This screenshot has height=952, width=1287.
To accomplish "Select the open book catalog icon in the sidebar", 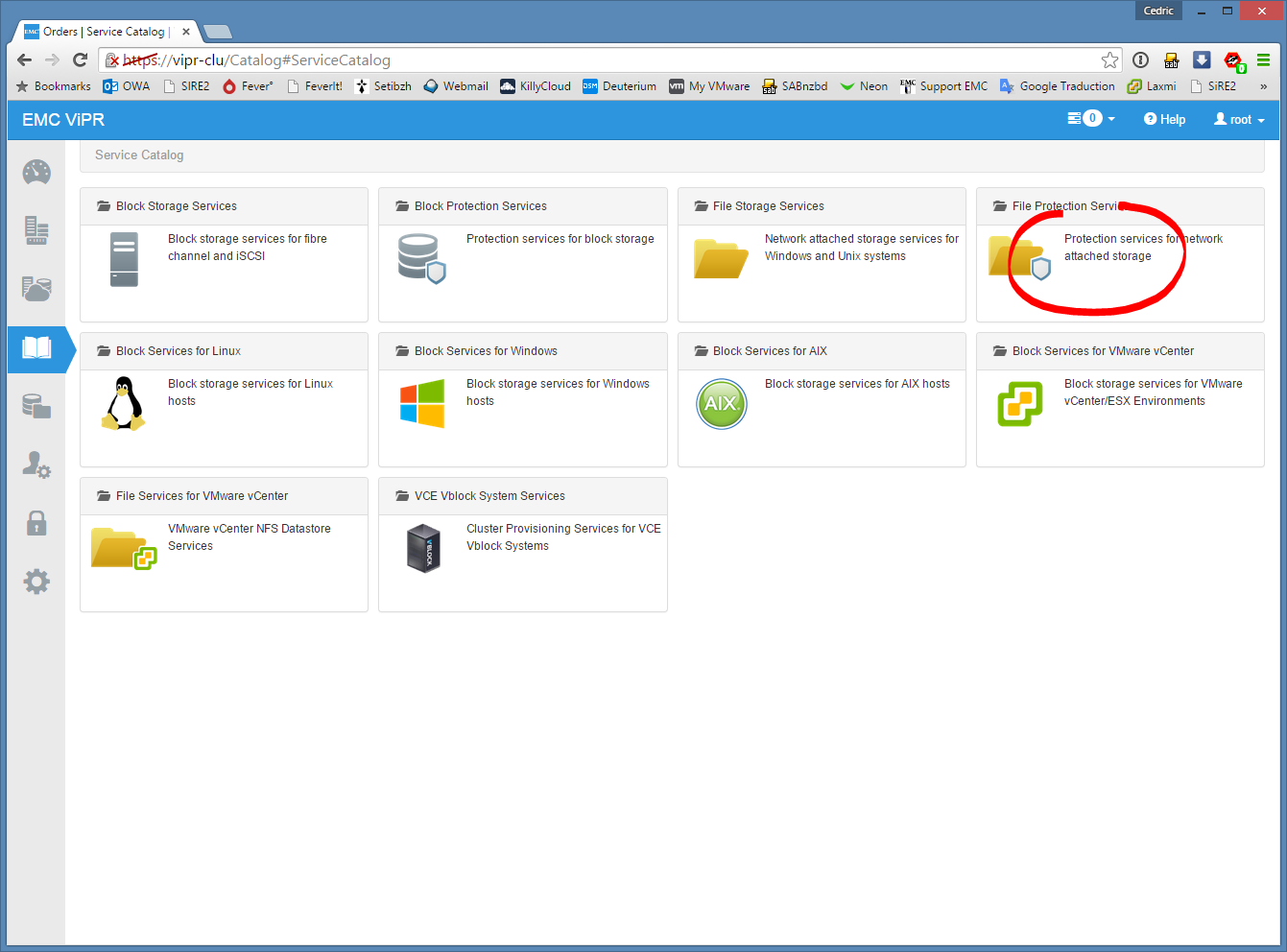I will coord(36,347).
